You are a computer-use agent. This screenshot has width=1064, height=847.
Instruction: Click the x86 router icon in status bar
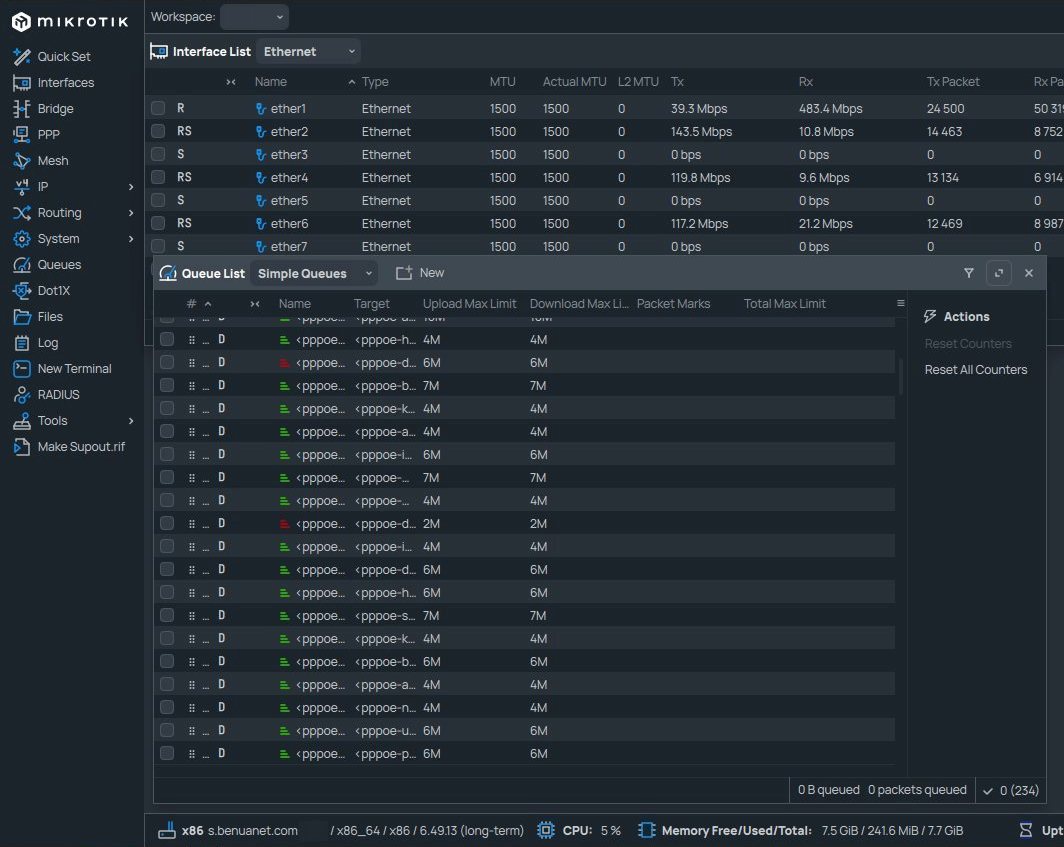click(x=167, y=831)
